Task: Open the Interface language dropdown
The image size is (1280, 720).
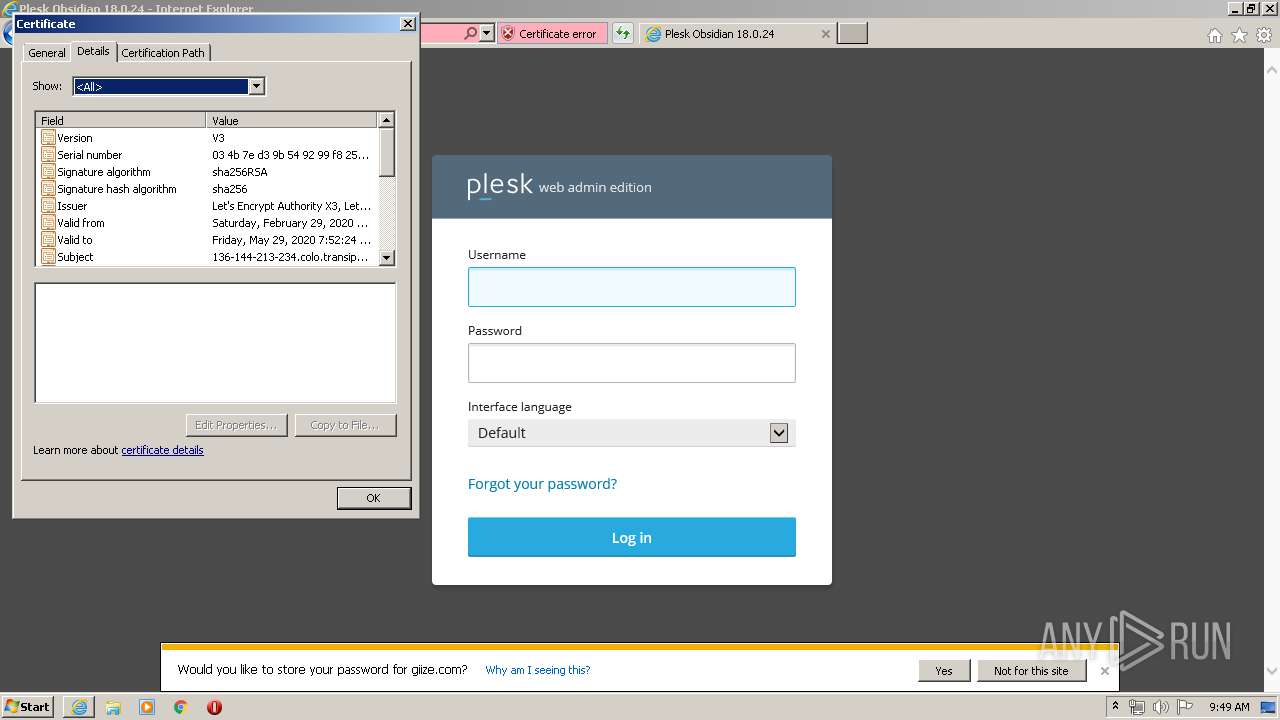Action: (x=632, y=433)
